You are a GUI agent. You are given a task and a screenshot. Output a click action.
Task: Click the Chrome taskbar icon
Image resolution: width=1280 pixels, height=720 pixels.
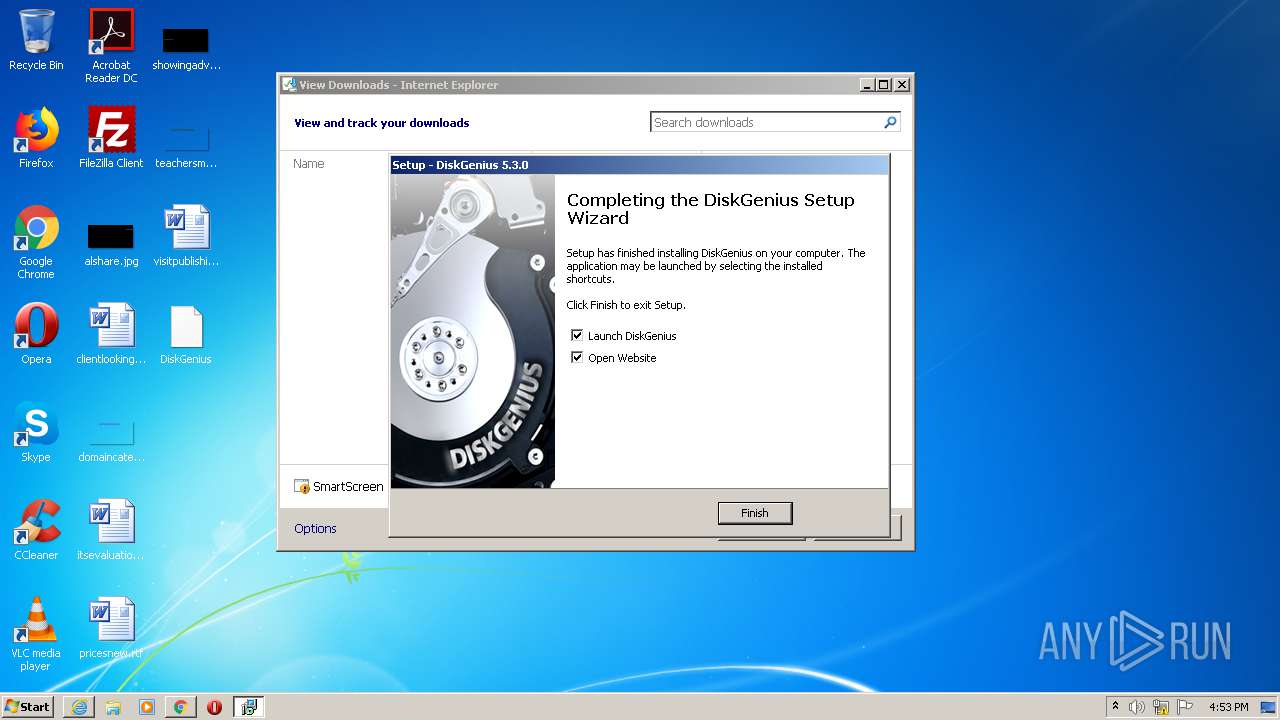[x=180, y=707]
